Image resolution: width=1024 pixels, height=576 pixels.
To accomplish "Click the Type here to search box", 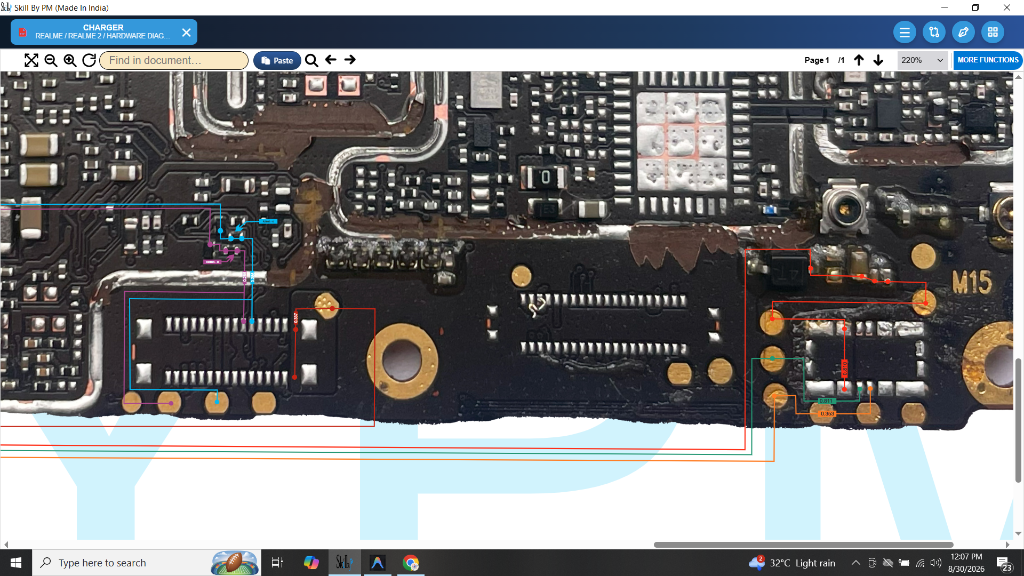I will point(146,562).
